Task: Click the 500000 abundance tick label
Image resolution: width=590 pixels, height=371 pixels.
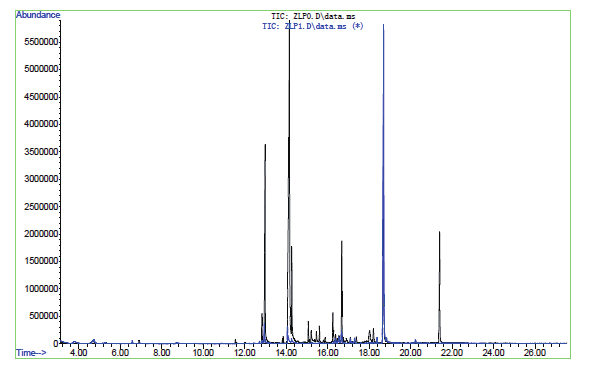Action: click(44, 316)
